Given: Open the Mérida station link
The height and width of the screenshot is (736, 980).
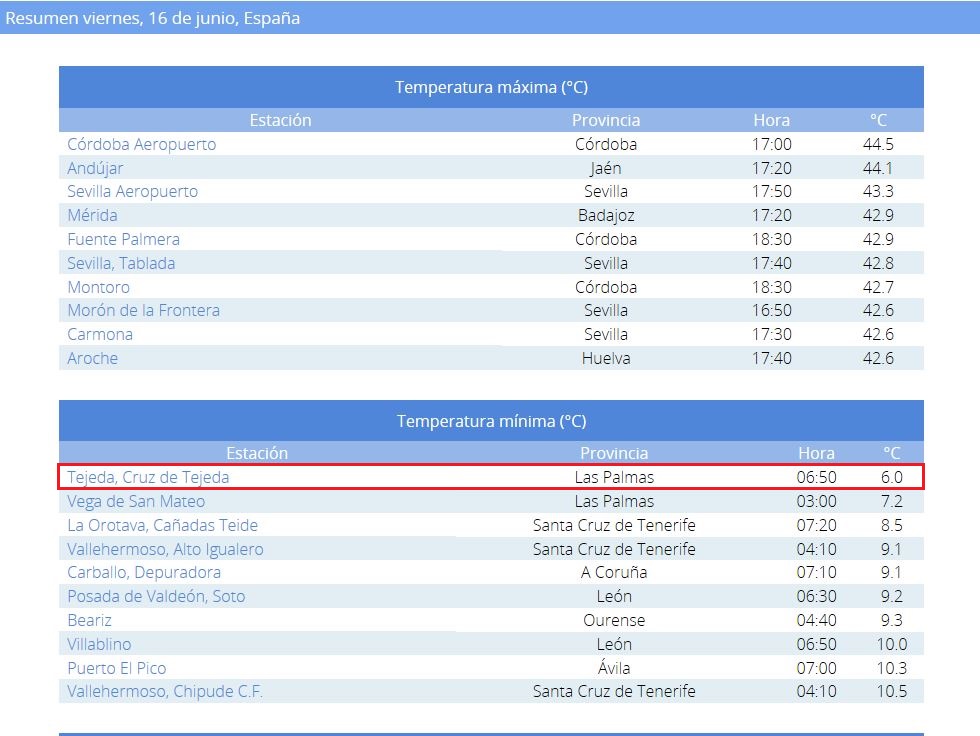Looking at the screenshot, I should tap(92, 216).
